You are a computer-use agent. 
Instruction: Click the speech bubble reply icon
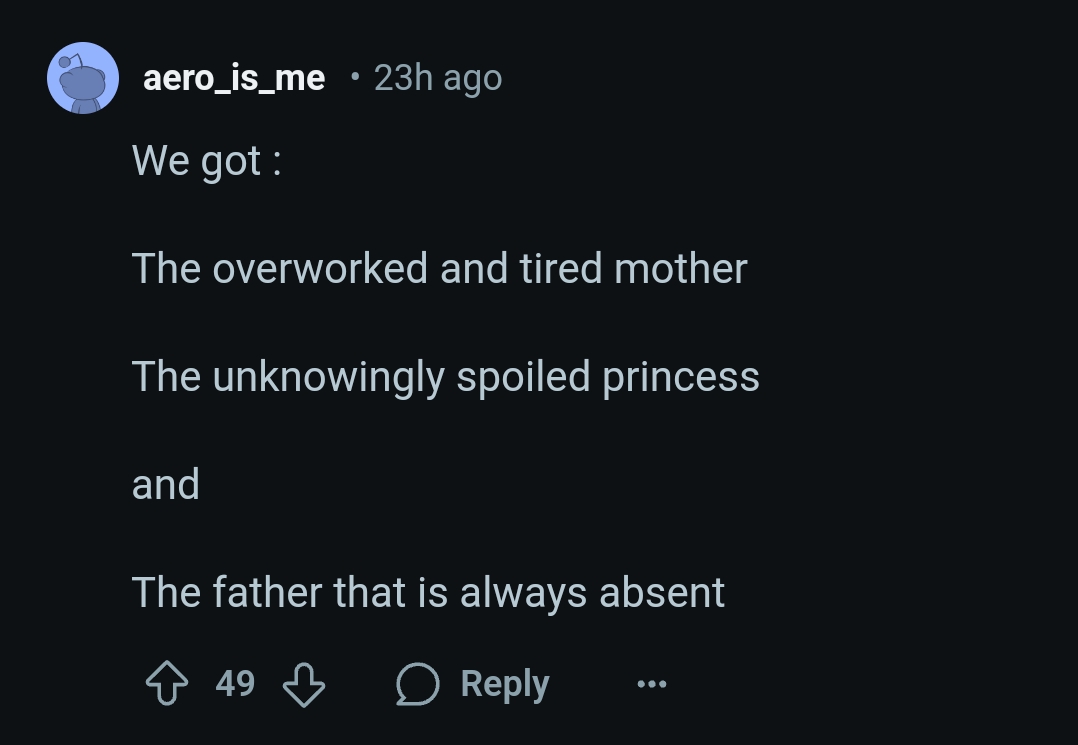tap(417, 684)
